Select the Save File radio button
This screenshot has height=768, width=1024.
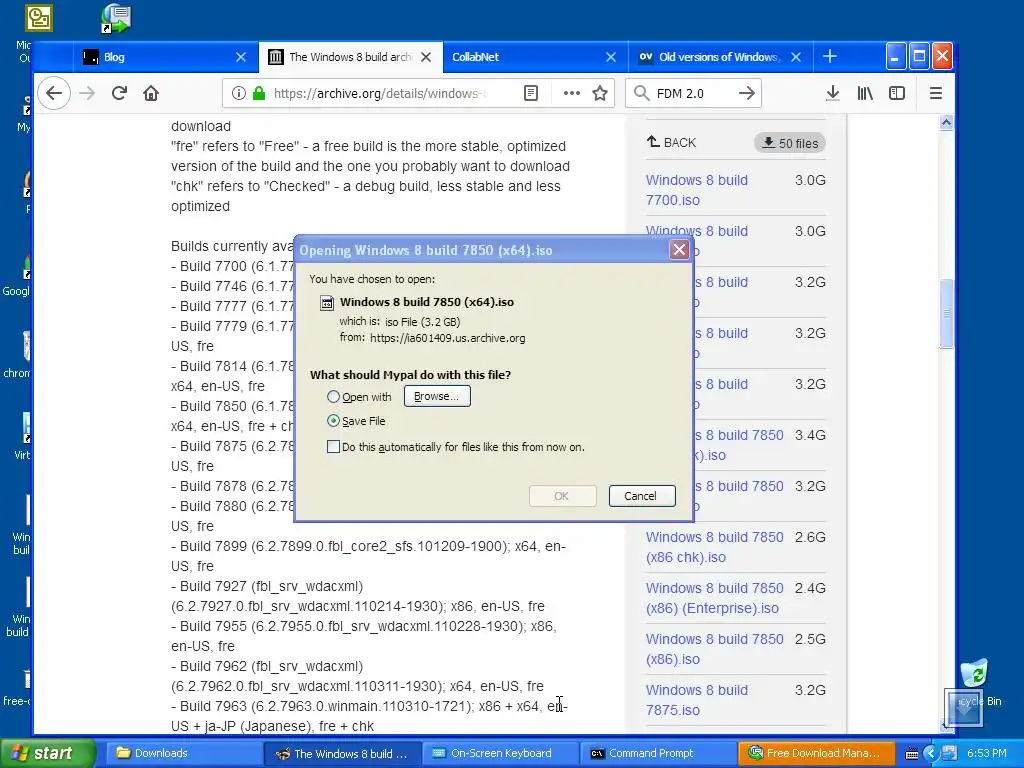(x=333, y=421)
